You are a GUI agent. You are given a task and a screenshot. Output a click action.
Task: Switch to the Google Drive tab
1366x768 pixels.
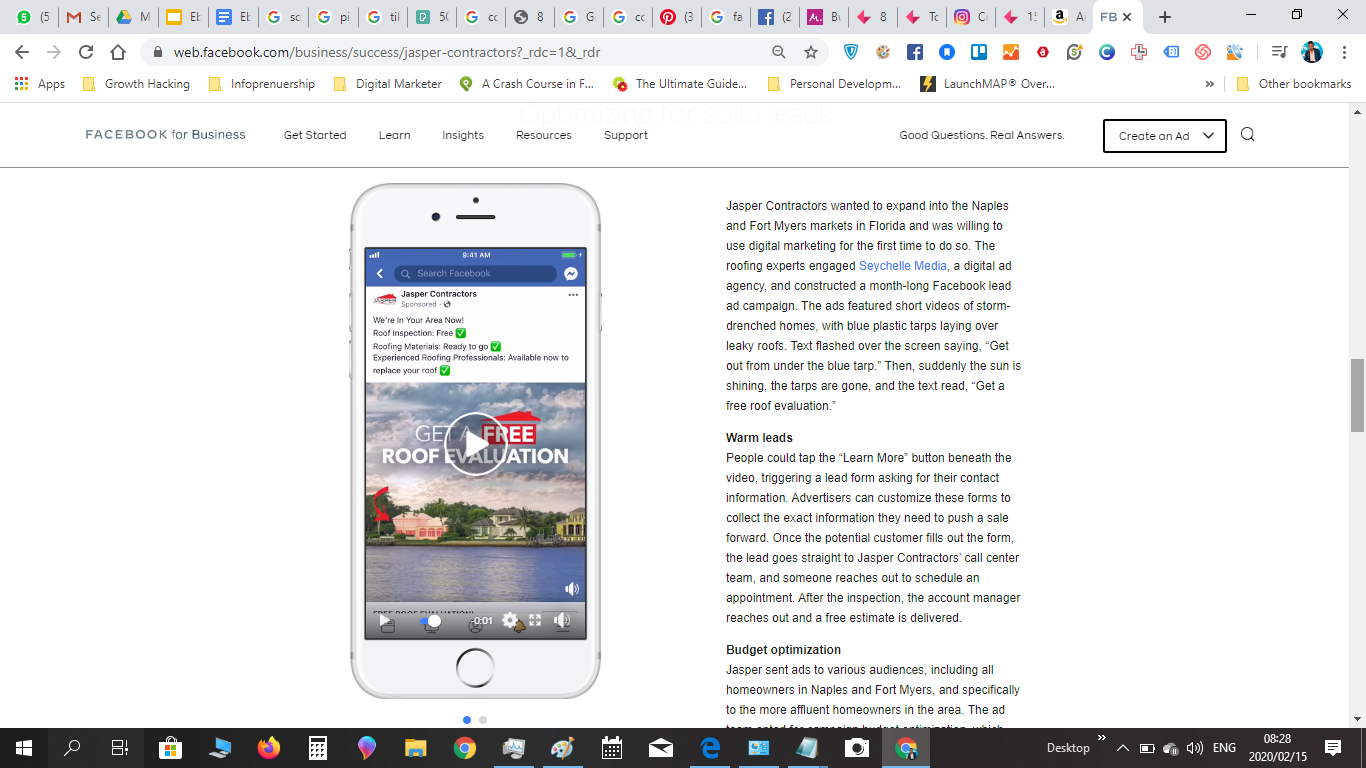[132, 17]
